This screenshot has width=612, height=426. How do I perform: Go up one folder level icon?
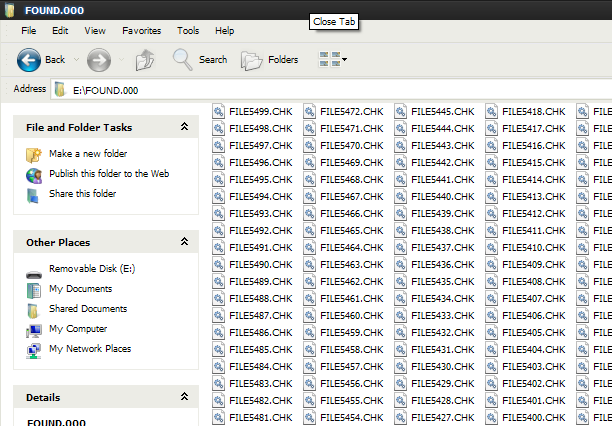click(x=145, y=60)
